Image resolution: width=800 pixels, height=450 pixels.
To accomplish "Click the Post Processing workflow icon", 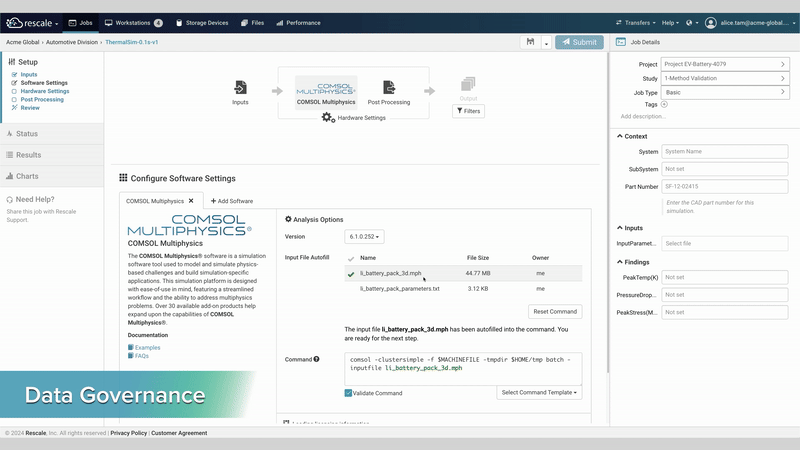I will [x=389, y=88].
